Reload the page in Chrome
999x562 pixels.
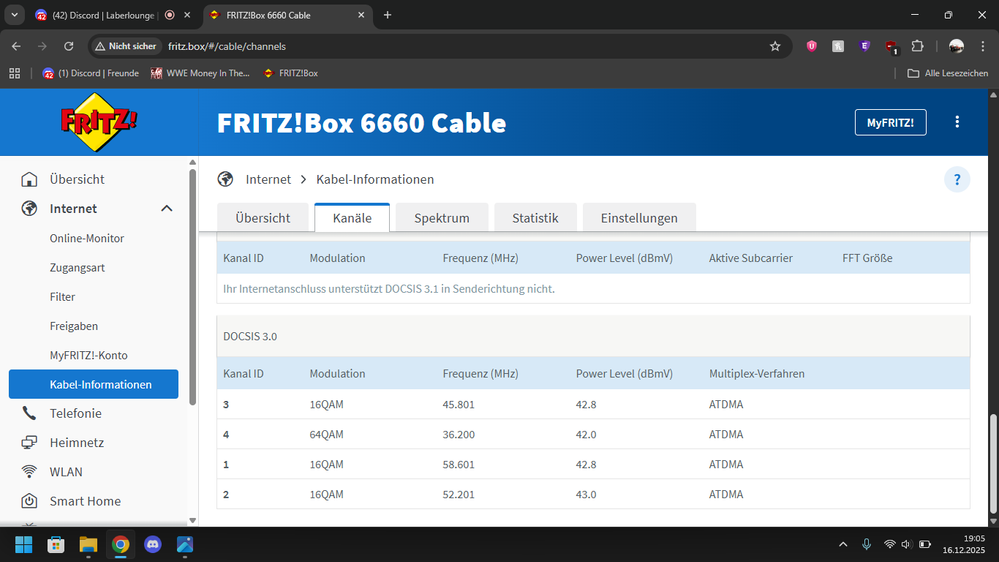[x=69, y=46]
